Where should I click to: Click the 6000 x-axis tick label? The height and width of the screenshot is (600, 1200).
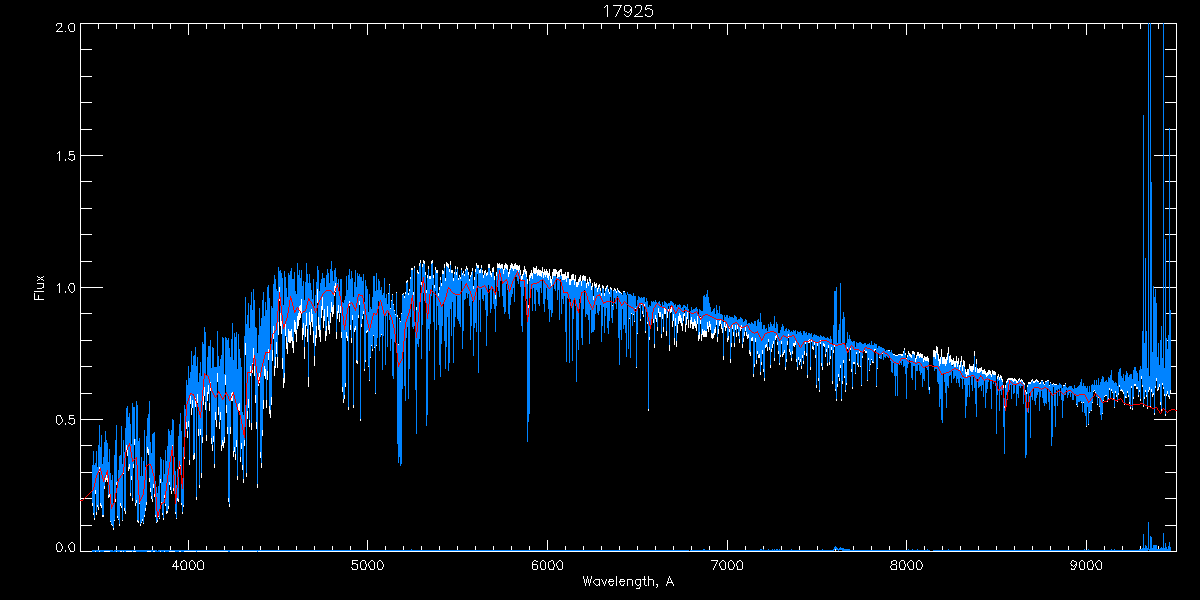(547, 565)
